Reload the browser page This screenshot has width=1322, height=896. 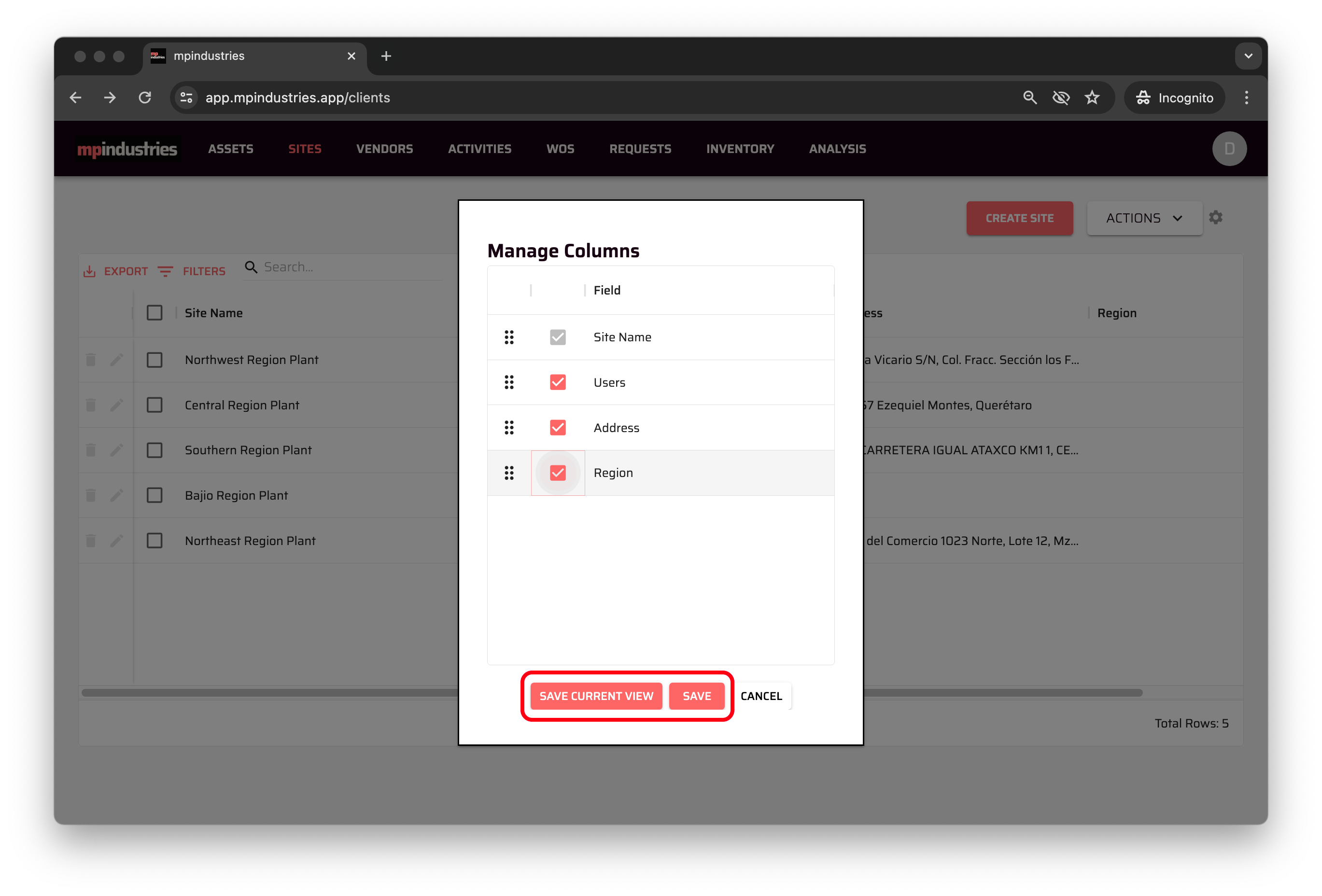(145, 98)
